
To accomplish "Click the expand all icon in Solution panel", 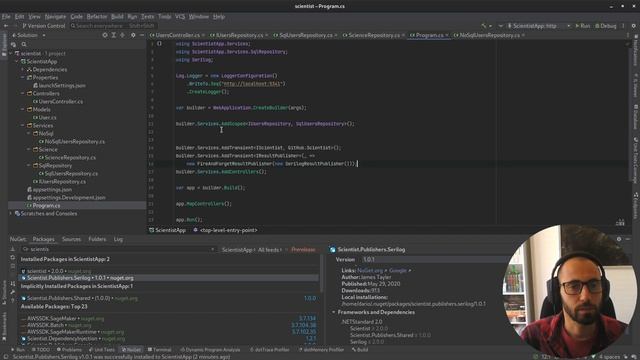I will [x=114, y=35].
